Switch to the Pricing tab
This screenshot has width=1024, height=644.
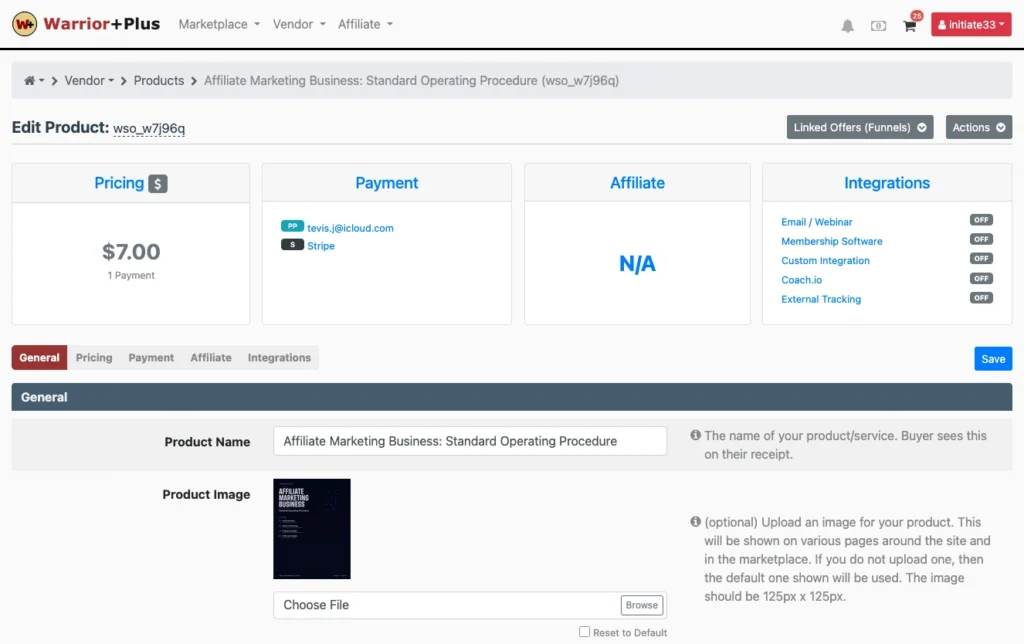click(x=94, y=358)
